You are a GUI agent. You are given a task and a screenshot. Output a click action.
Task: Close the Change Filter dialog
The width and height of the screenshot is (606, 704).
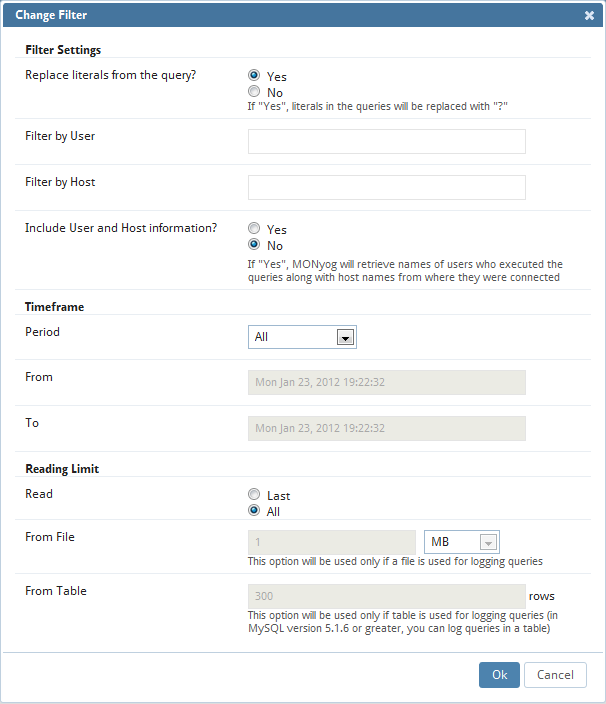pyautogui.click(x=589, y=15)
